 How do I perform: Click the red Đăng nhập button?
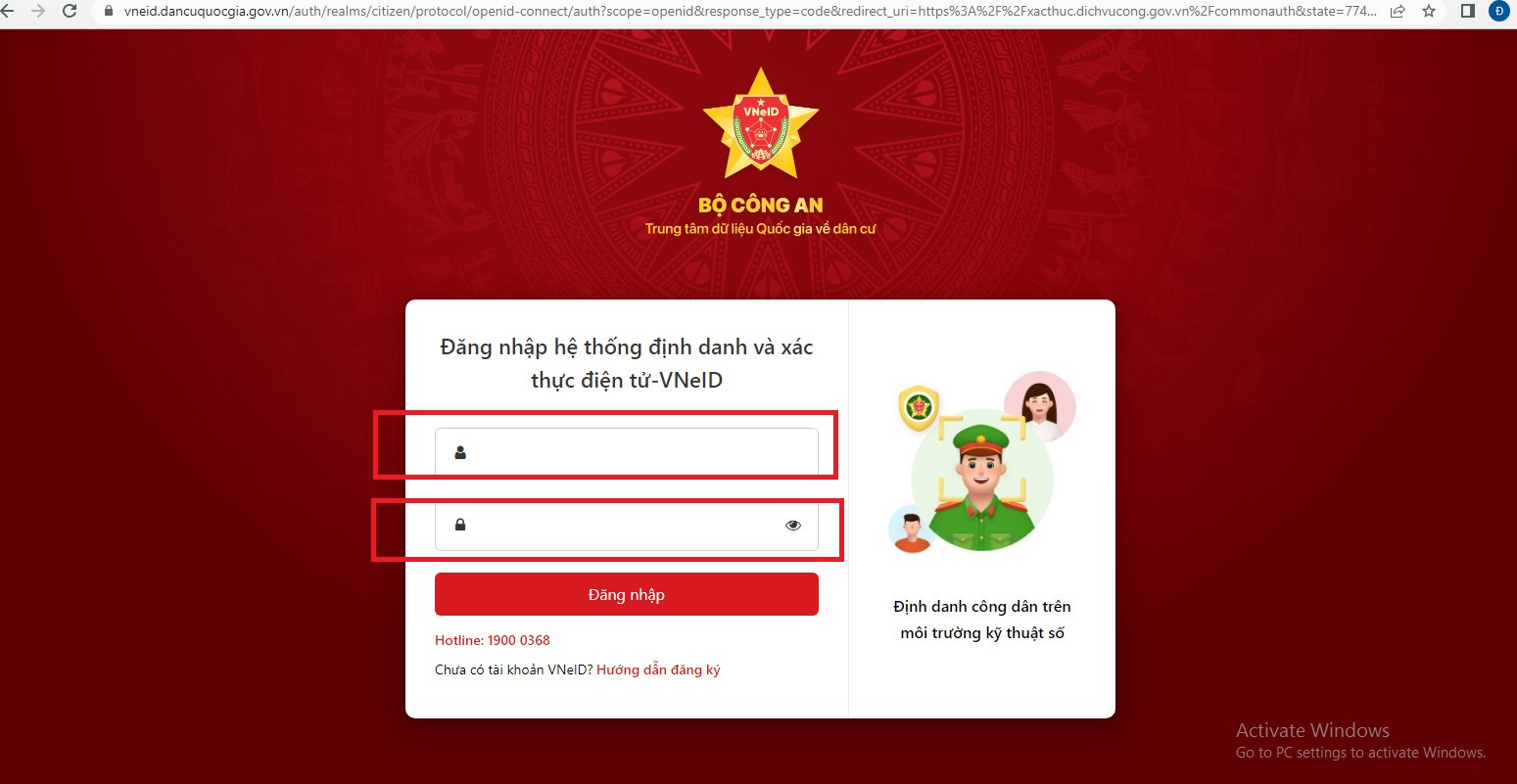click(627, 594)
